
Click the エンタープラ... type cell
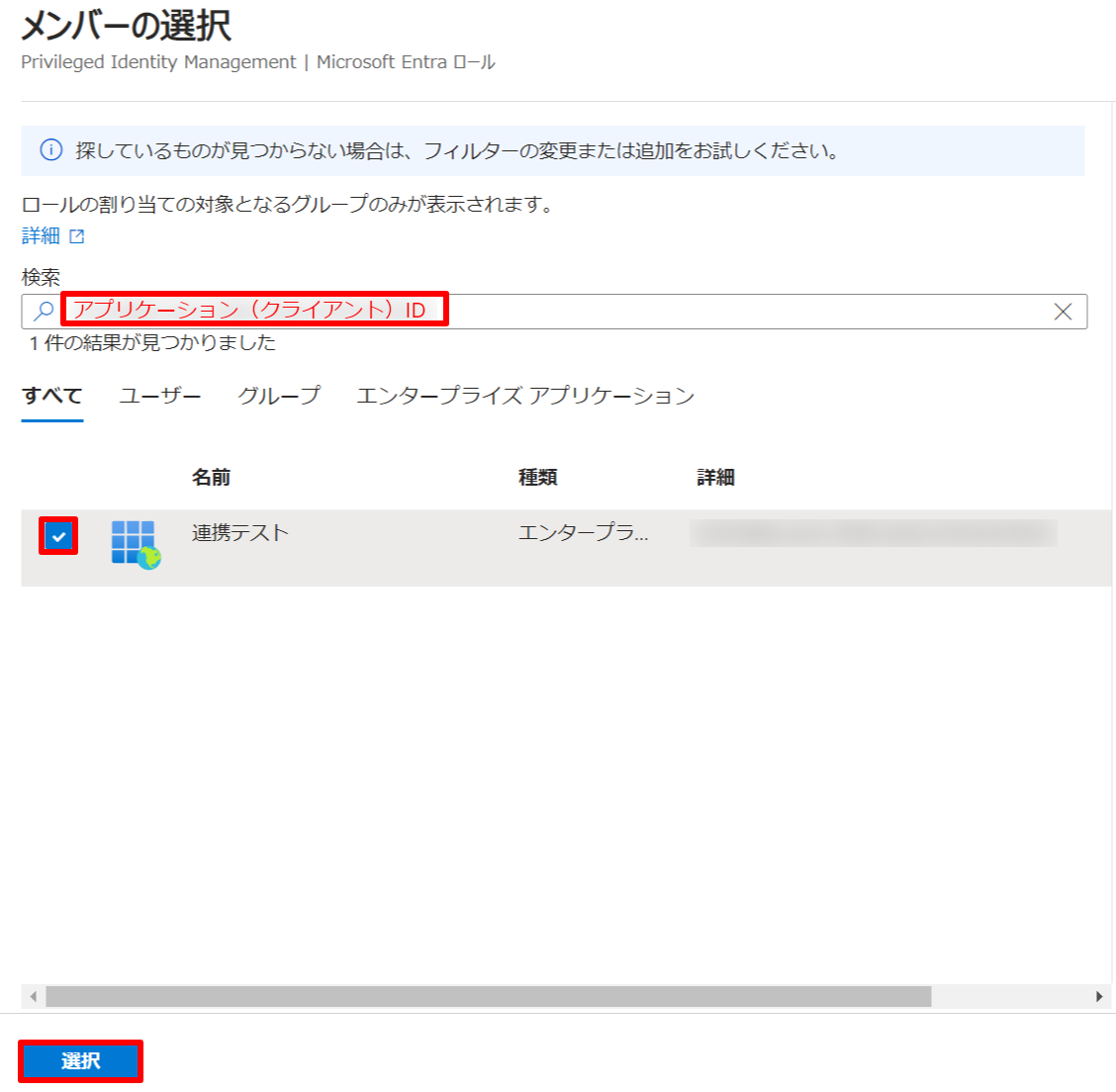click(583, 533)
